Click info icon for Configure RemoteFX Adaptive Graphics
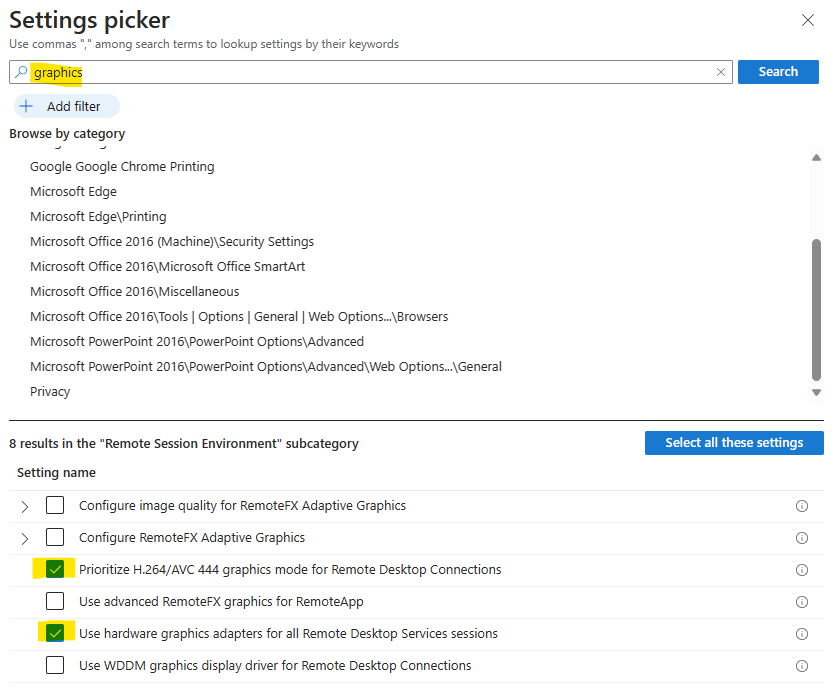 801,538
